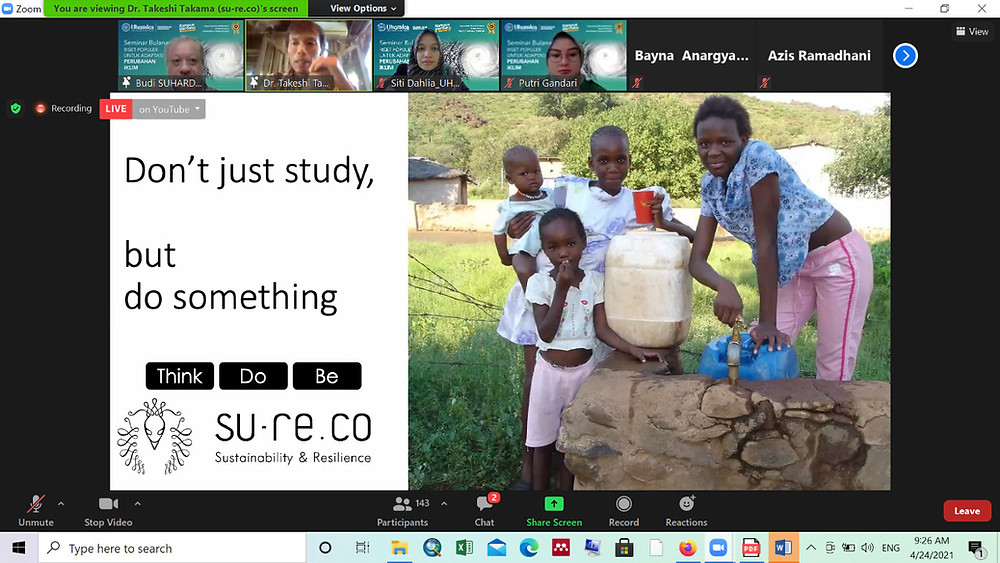This screenshot has width=1000, height=563.
Task: Open the Participants panel
Action: point(402,511)
